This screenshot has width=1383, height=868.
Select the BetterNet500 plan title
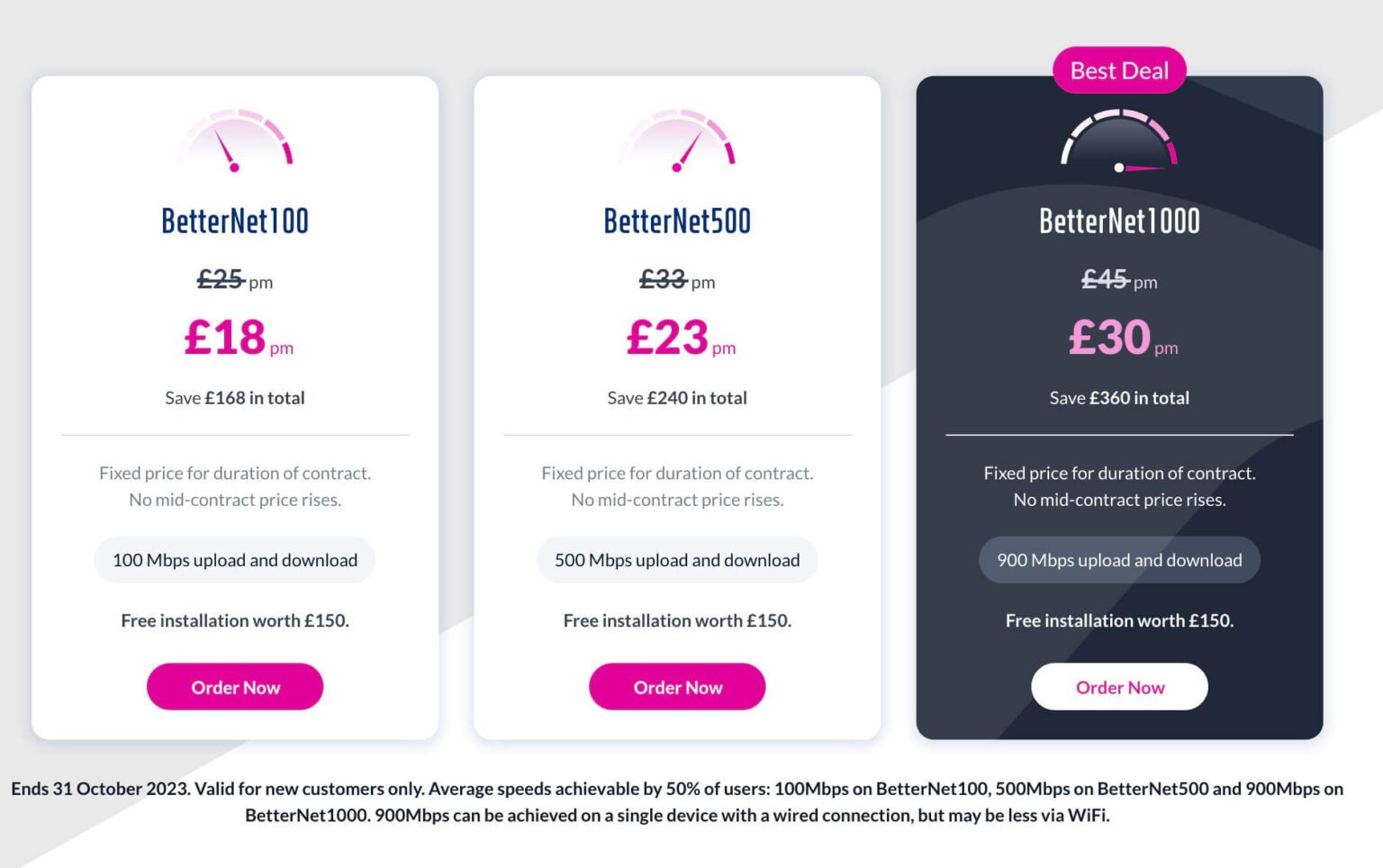pos(677,219)
